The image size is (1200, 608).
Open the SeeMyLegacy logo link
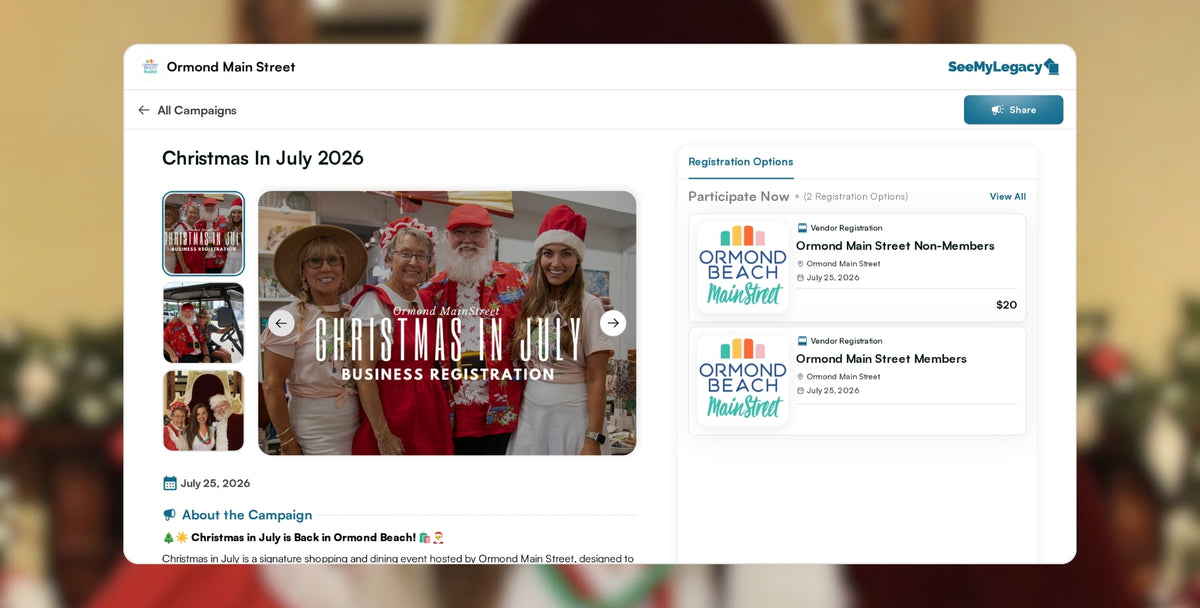(1003, 67)
